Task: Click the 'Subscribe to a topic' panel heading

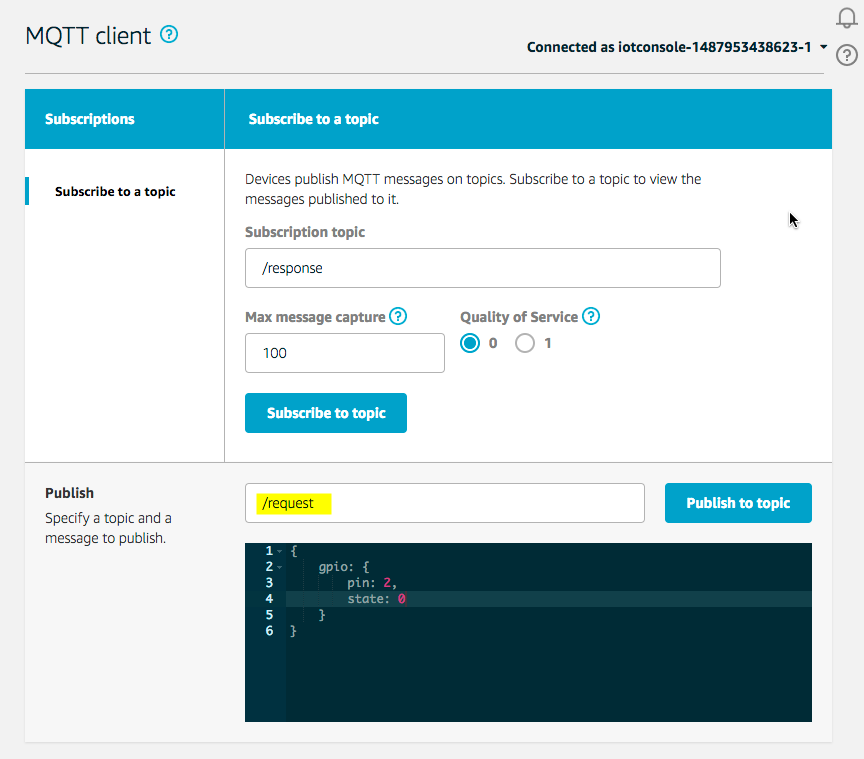Action: (x=314, y=119)
